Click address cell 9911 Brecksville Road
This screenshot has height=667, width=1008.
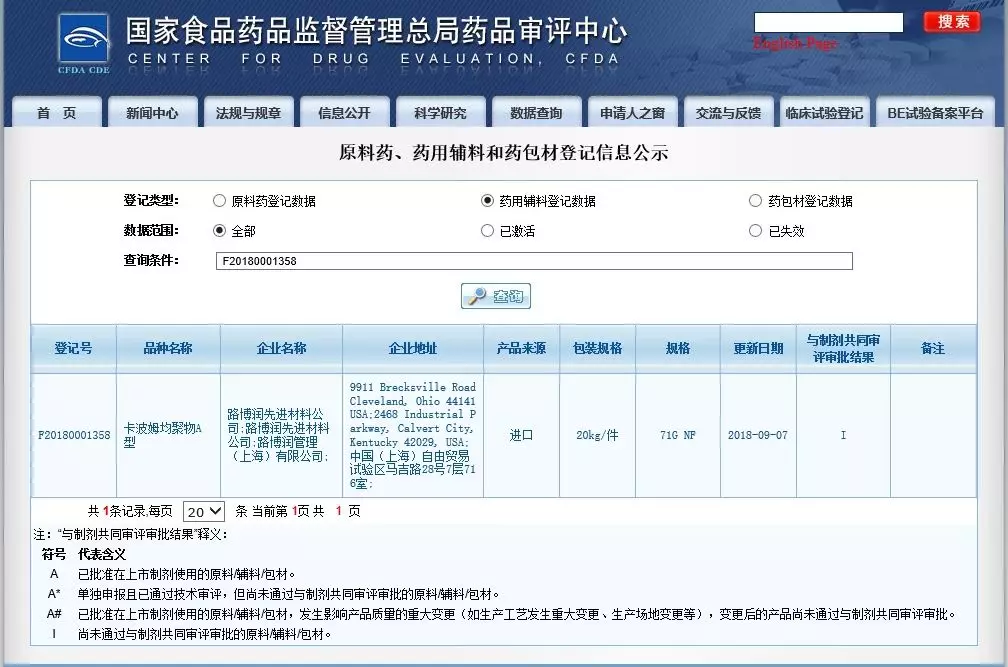(x=413, y=435)
